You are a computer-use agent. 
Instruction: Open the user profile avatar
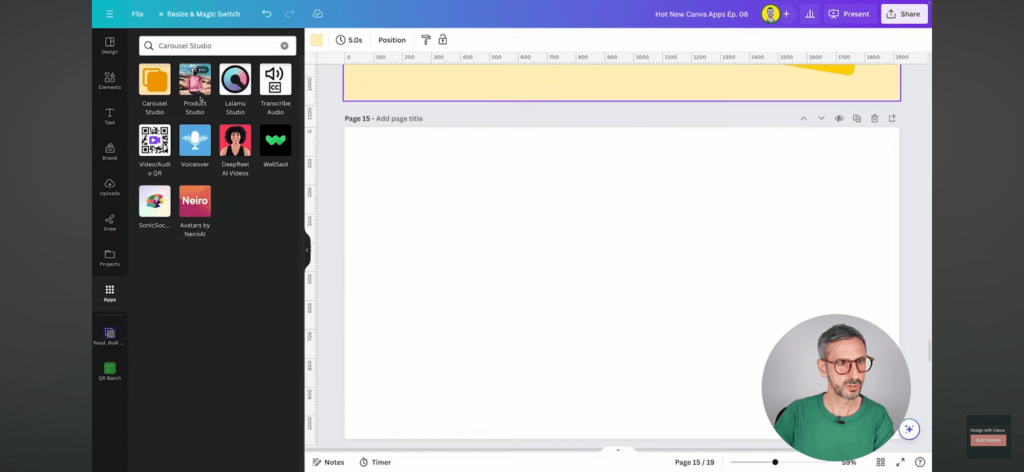pyautogui.click(x=771, y=14)
